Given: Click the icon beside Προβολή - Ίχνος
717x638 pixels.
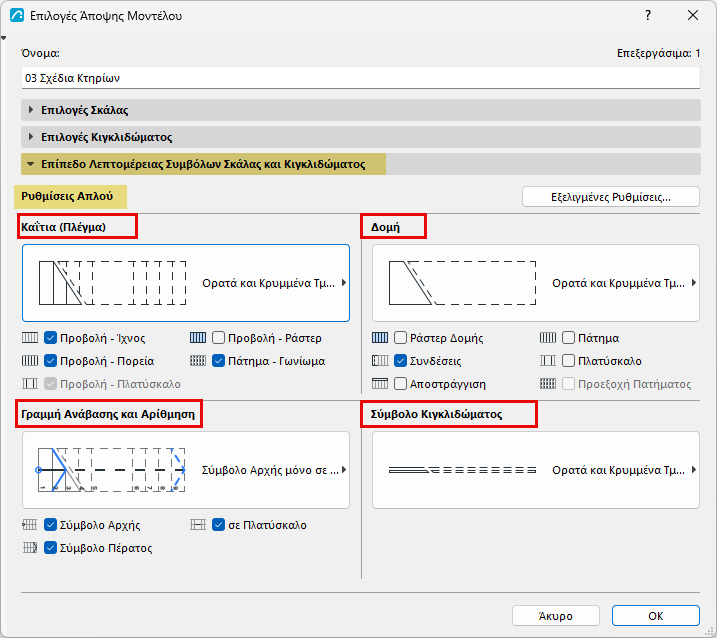Looking at the screenshot, I should tap(30, 338).
